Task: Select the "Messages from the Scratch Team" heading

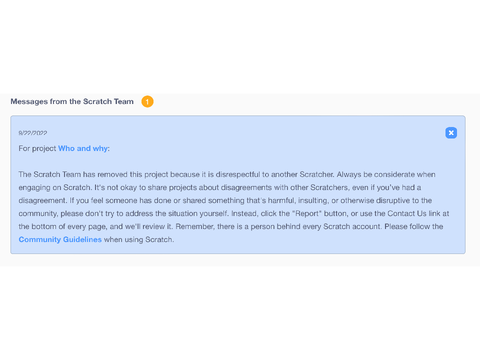Action: coord(72,101)
